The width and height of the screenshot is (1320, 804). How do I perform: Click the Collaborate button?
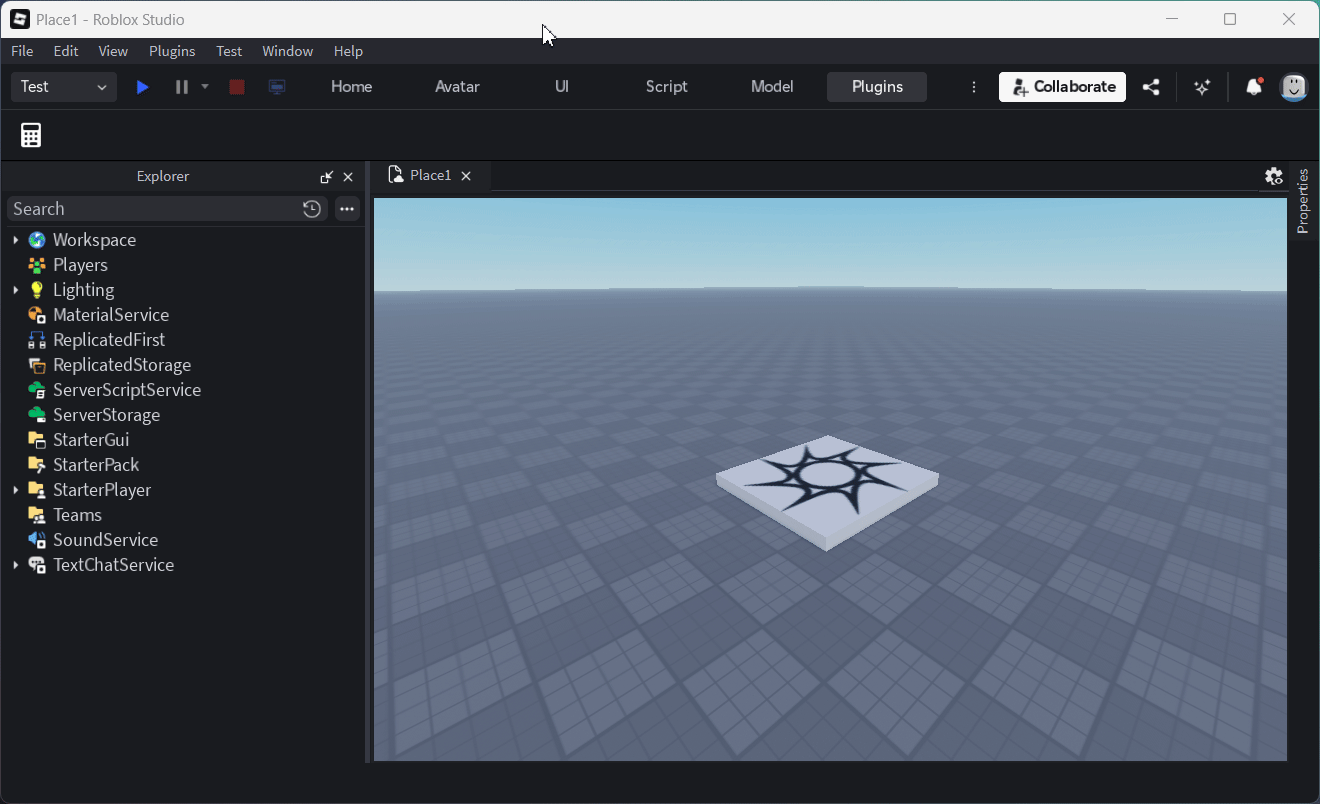pyautogui.click(x=1062, y=87)
